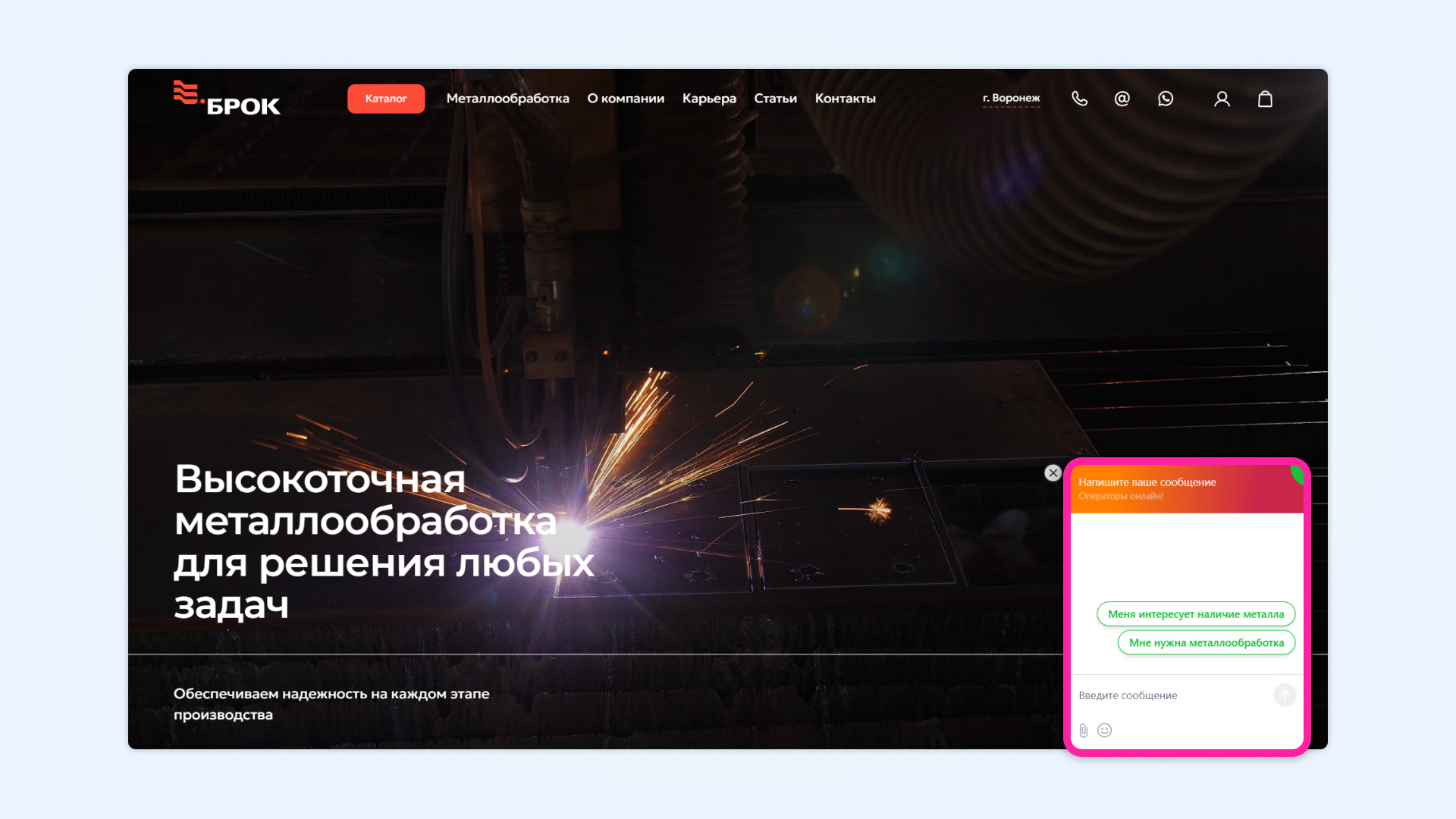The height and width of the screenshot is (819, 1456).
Task: Open the Металлообработка menu item
Action: click(507, 99)
